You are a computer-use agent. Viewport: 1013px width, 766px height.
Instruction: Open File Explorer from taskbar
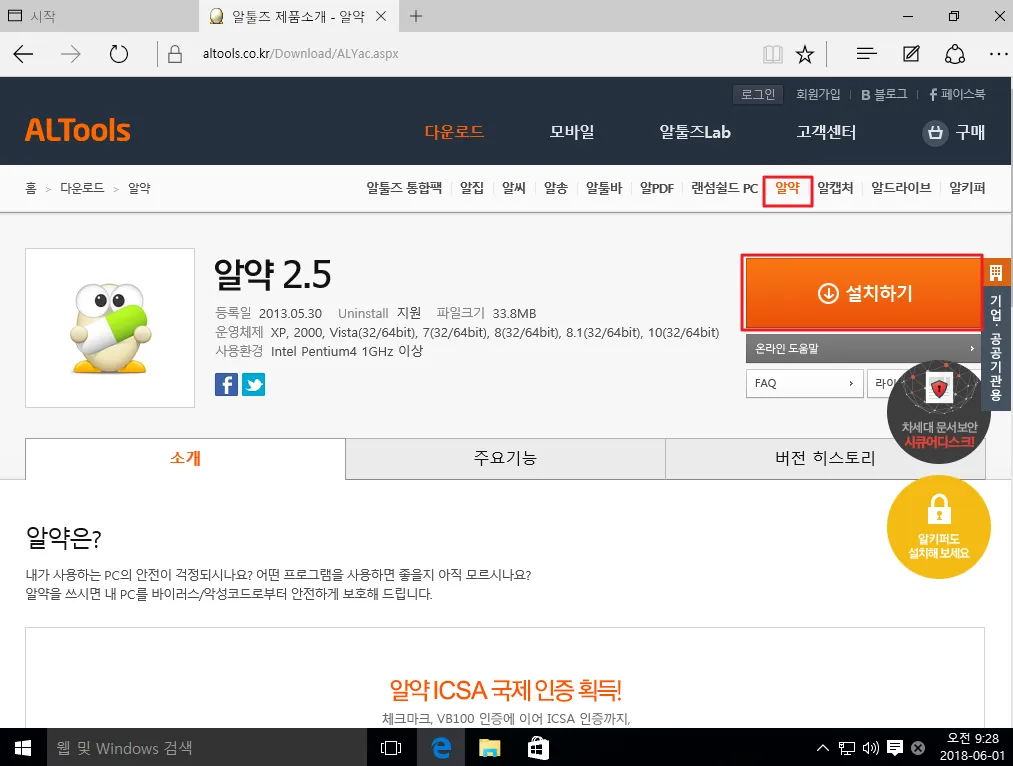[490, 748]
